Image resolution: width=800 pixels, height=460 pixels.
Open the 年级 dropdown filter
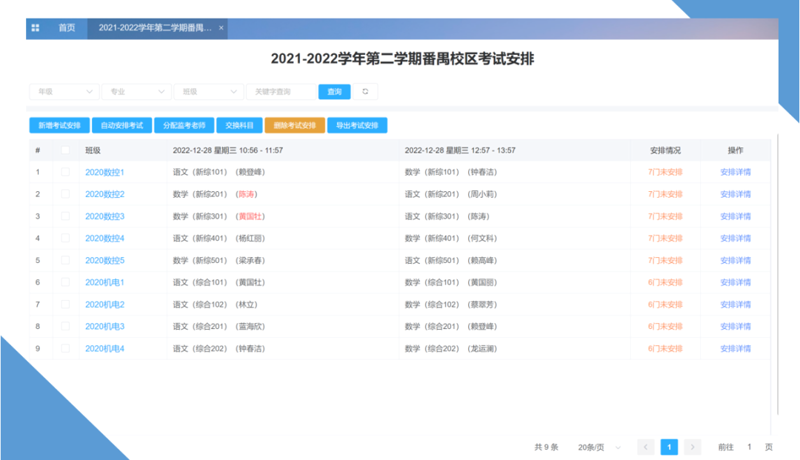coord(64,92)
